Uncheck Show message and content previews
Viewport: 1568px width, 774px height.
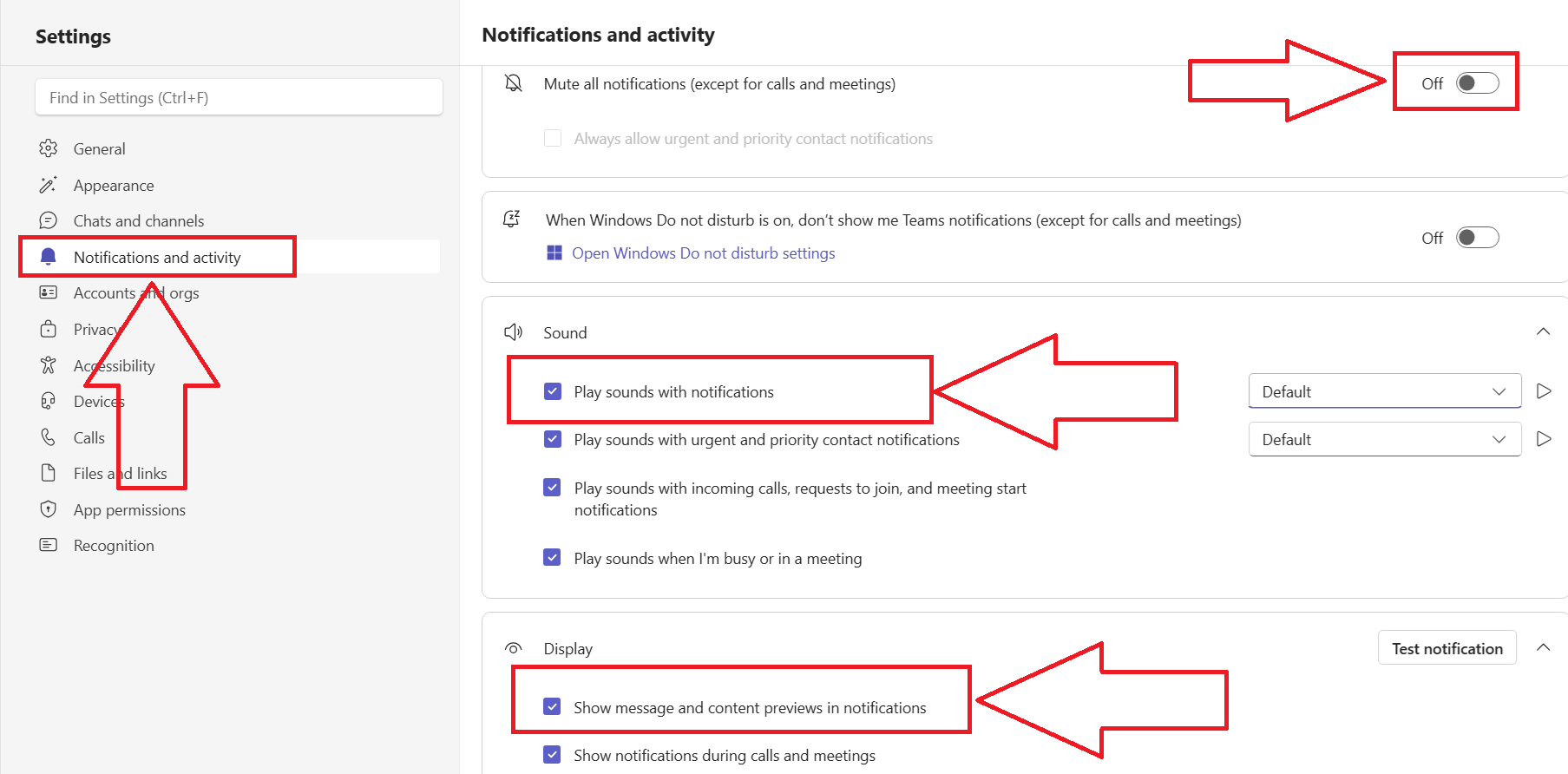click(x=553, y=707)
